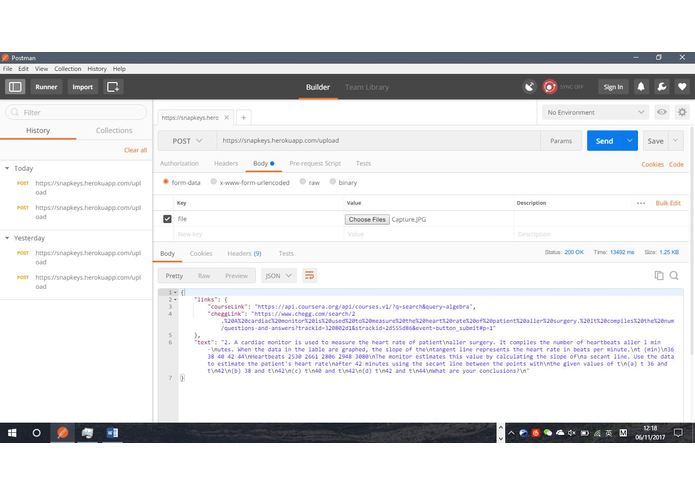Switch to Team Library view
The width and height of the screenshot is (695, 494).
367,87
